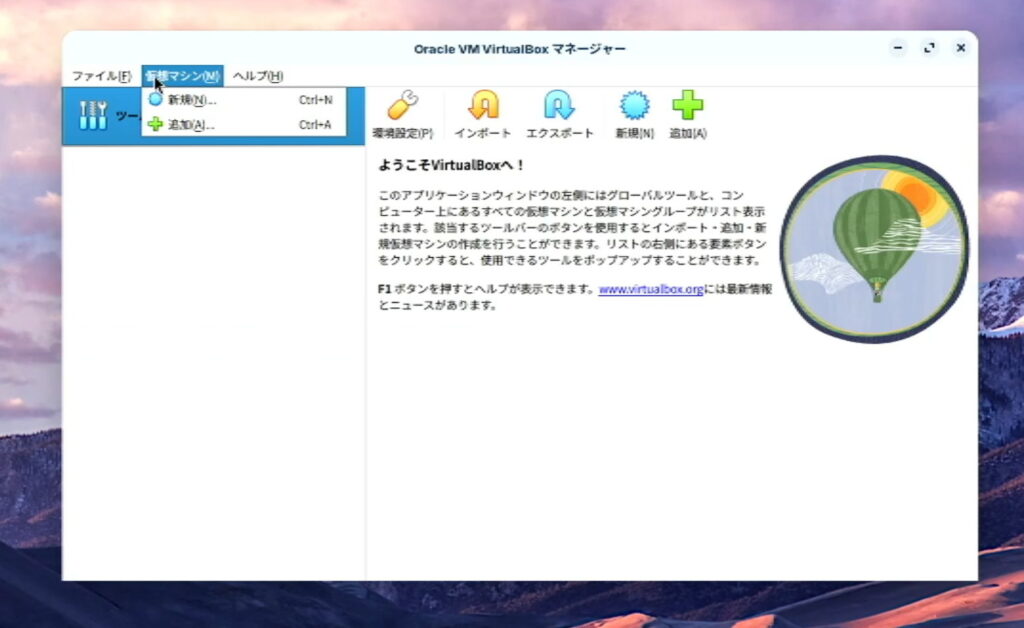The width and height of the screenshot is (1024, 628).
Task: Open the ファイル menu
Action: coord(101,76)
